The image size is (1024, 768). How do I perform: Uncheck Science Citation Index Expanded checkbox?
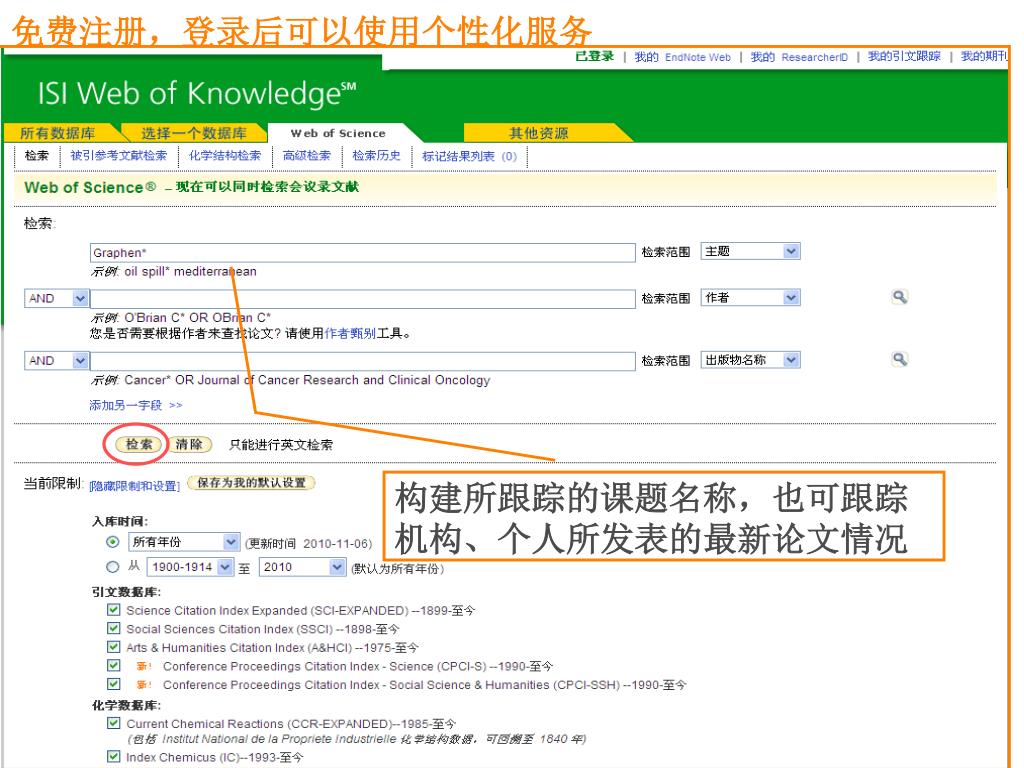(113, 612)
